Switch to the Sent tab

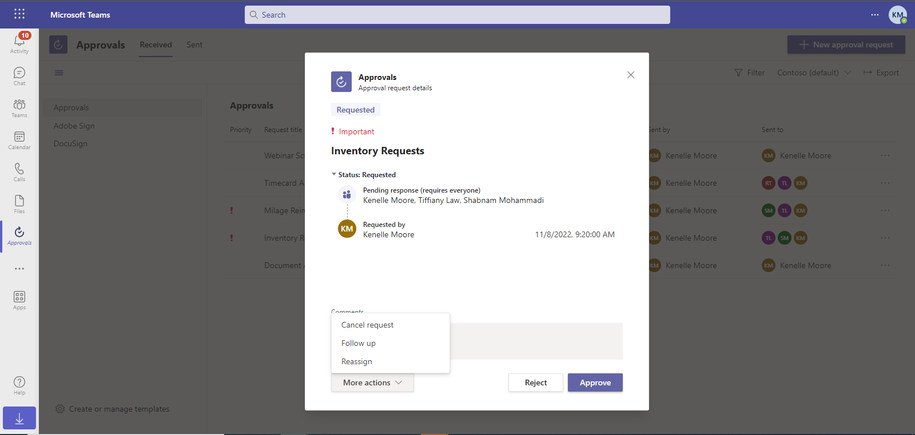pos(194,44)
